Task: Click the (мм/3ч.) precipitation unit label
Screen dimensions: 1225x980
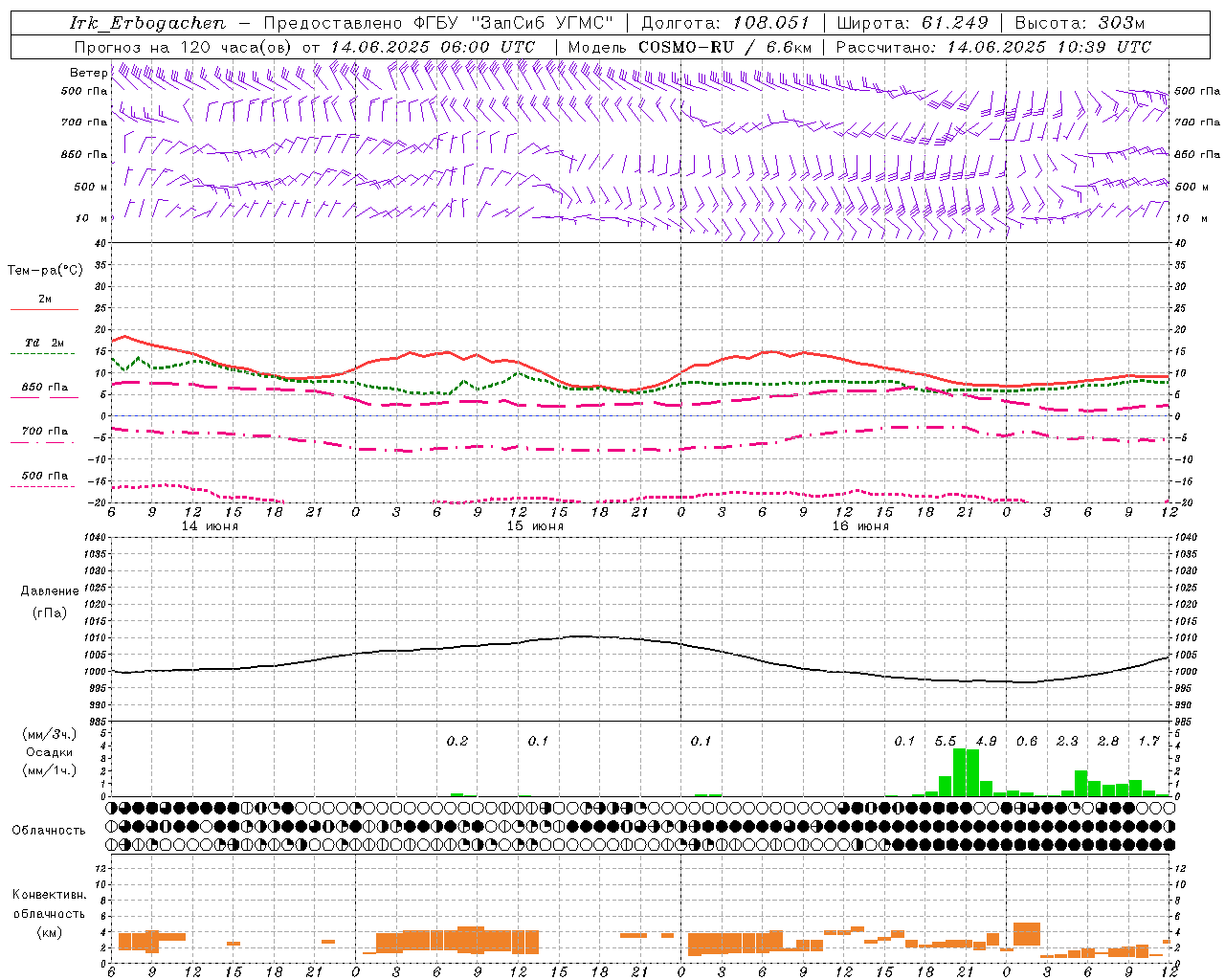Action: click(x=48, y=734)
